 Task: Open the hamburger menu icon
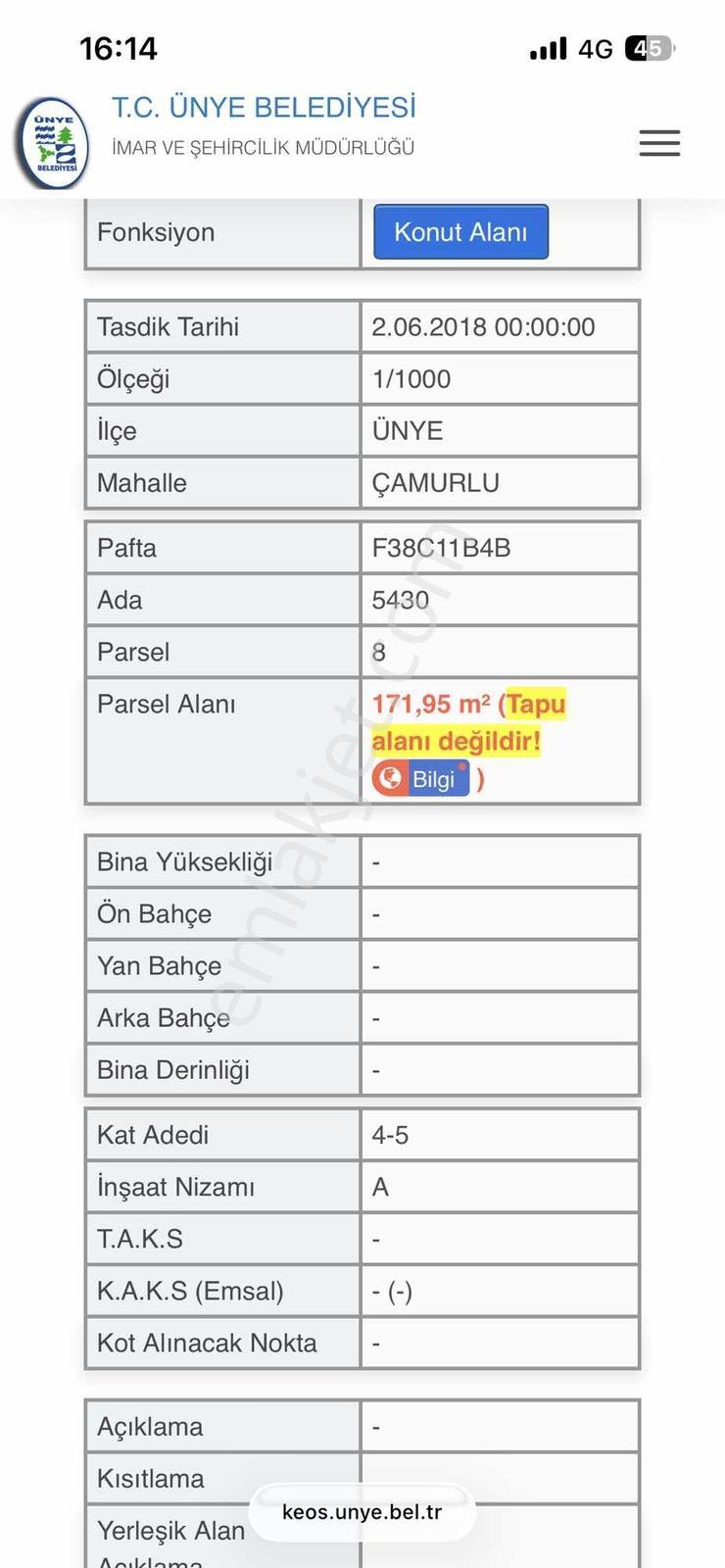659,143
